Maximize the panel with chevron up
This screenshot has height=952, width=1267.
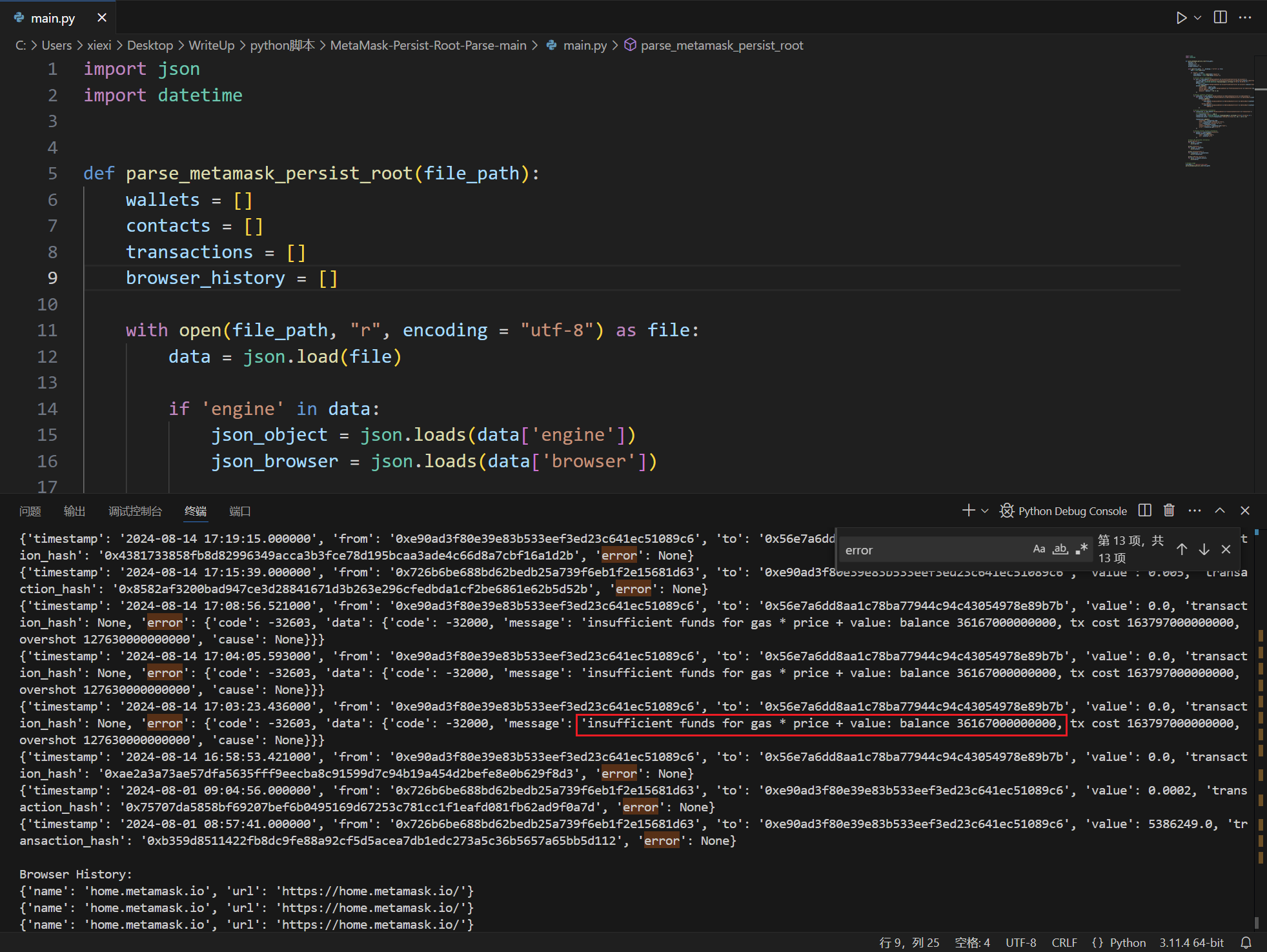click(x=1220, y=511)
